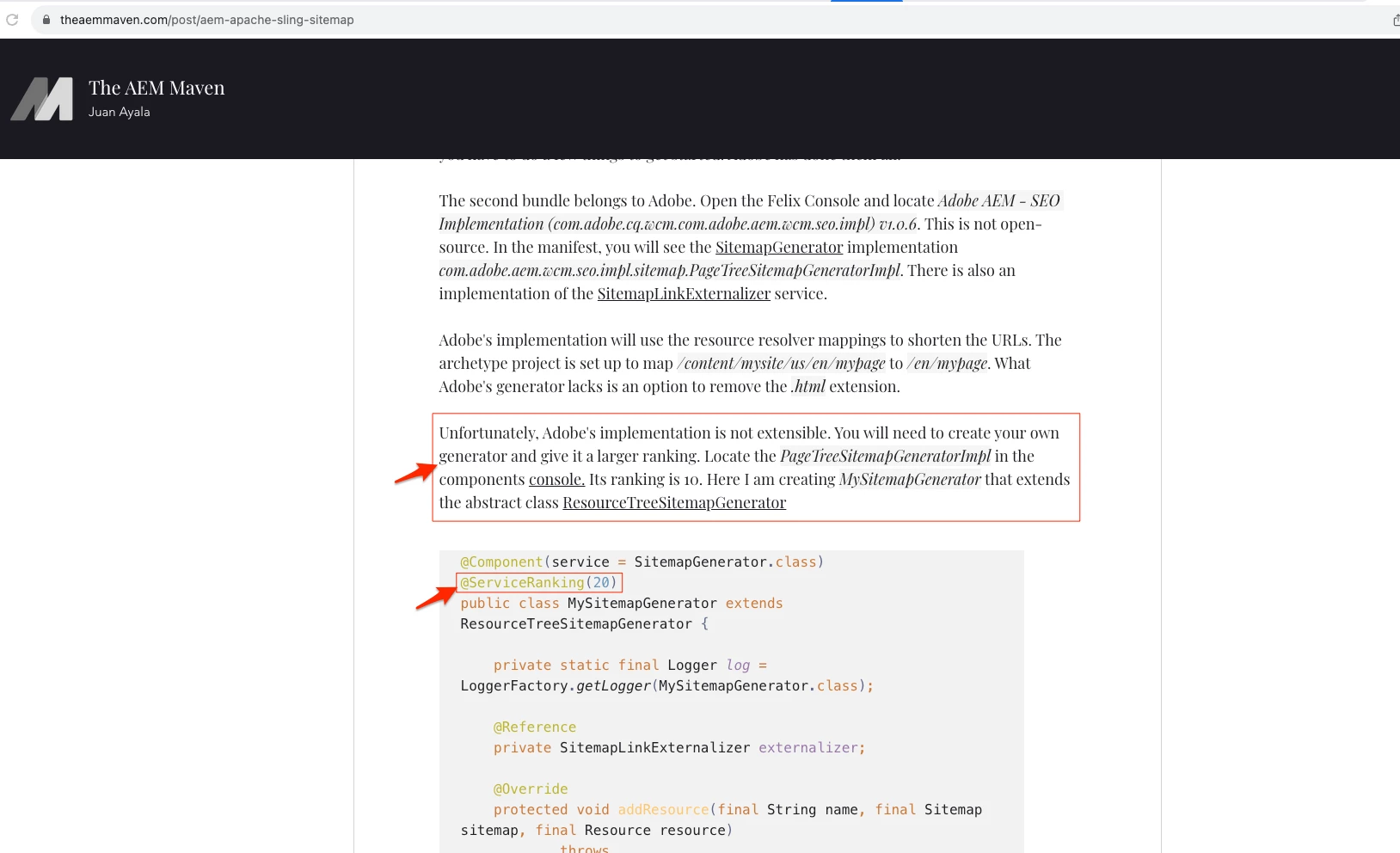Select author name Juan Ayala
The height and width of the screenshot is (853, 1400).
point(119,112)
